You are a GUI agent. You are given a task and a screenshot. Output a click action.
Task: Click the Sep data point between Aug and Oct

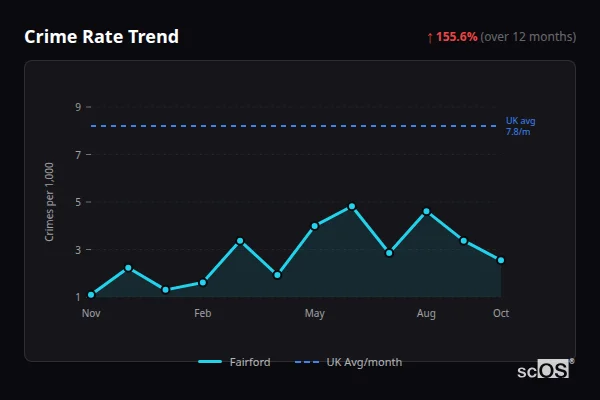tap(463, 241)
